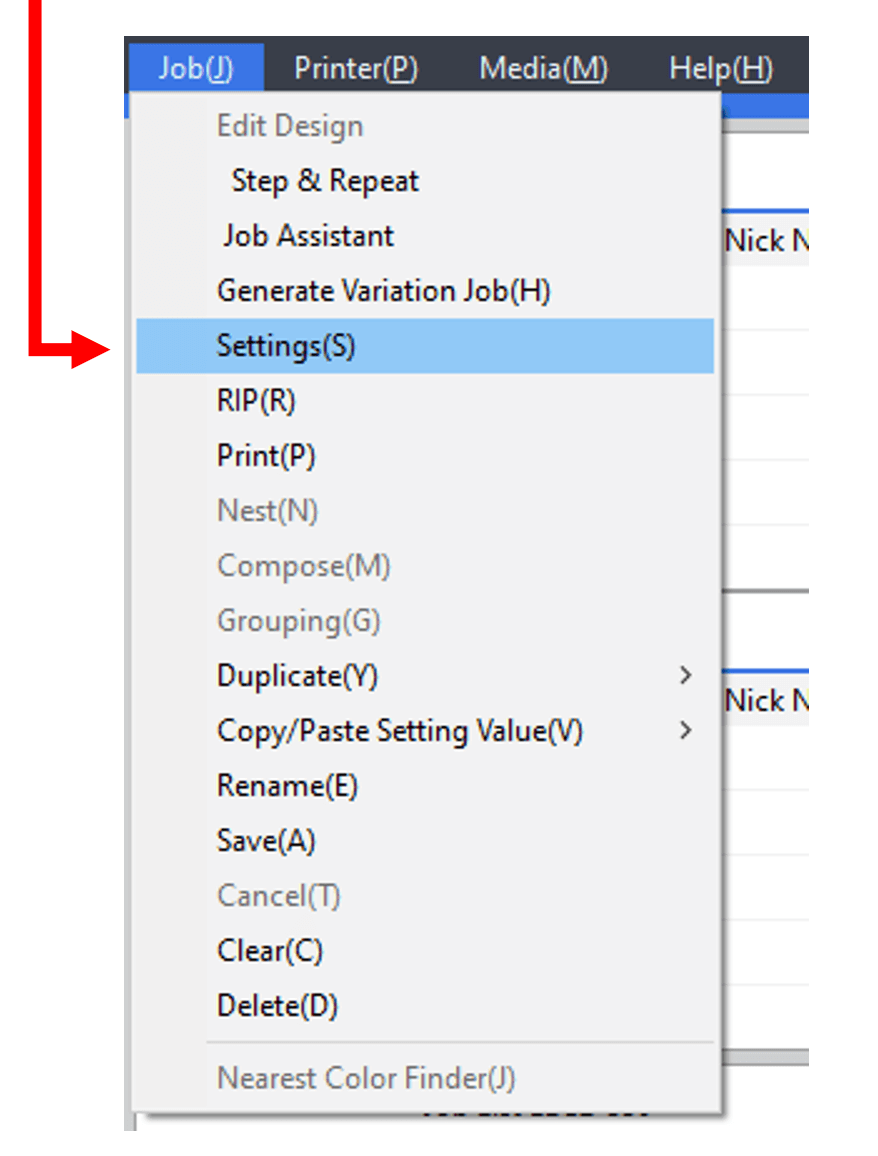Open the Media(M) menu
Image resolution: width=878 pixels, height=1156 pixels.
tap(543, 68)
